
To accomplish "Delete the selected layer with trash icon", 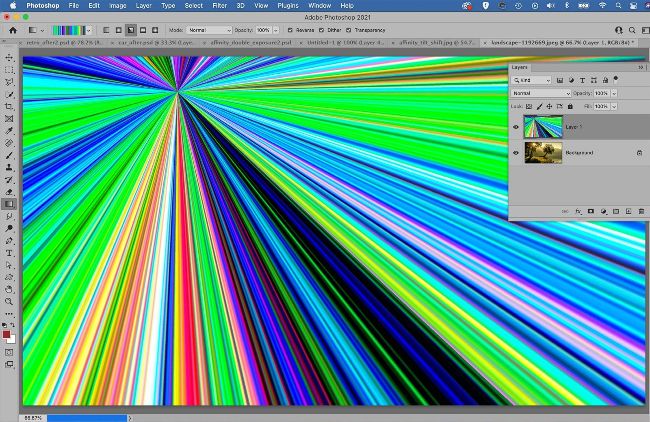I will [641, 211].
